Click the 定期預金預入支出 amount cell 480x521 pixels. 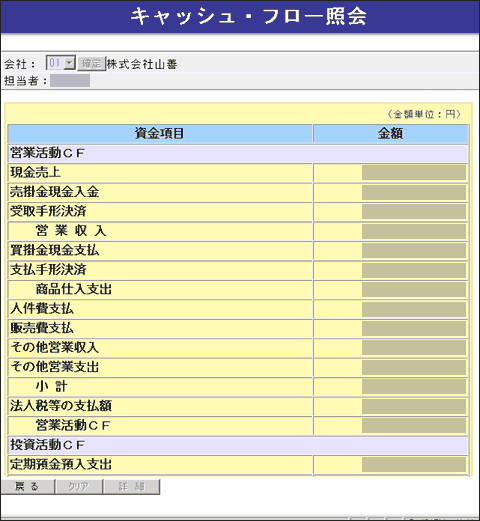point(414,464)
